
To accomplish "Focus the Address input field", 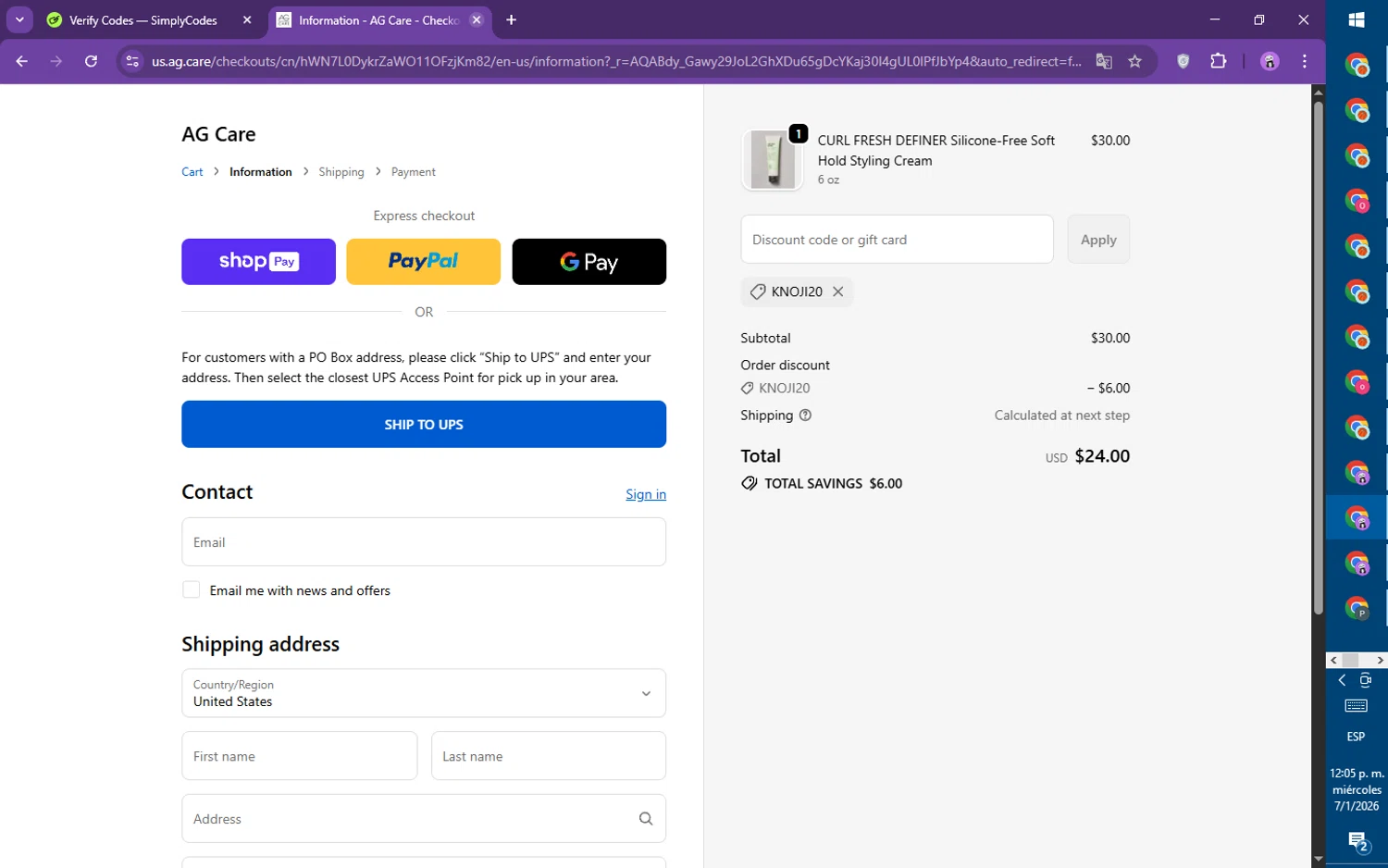I will (424, 819).
